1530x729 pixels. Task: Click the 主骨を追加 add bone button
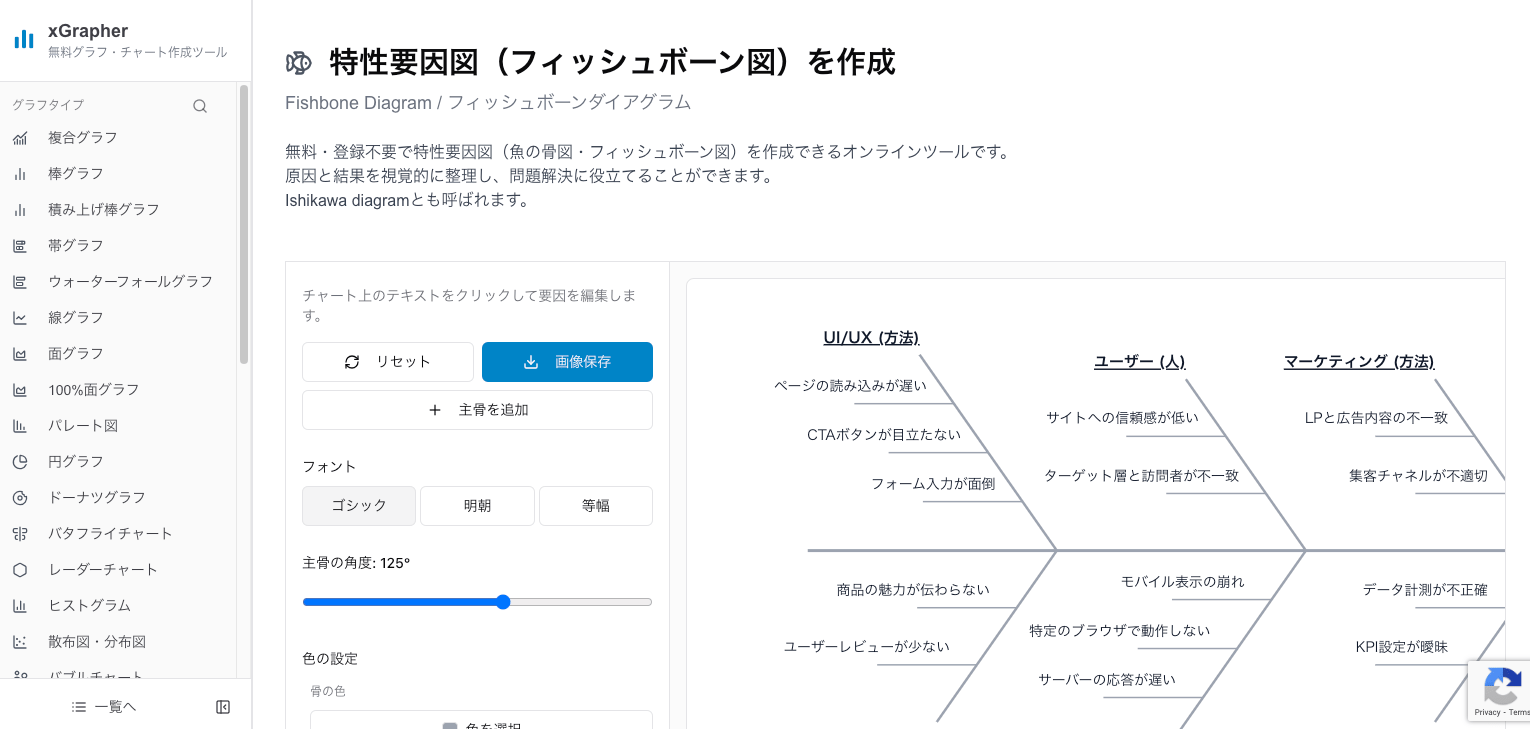[477, 410]
